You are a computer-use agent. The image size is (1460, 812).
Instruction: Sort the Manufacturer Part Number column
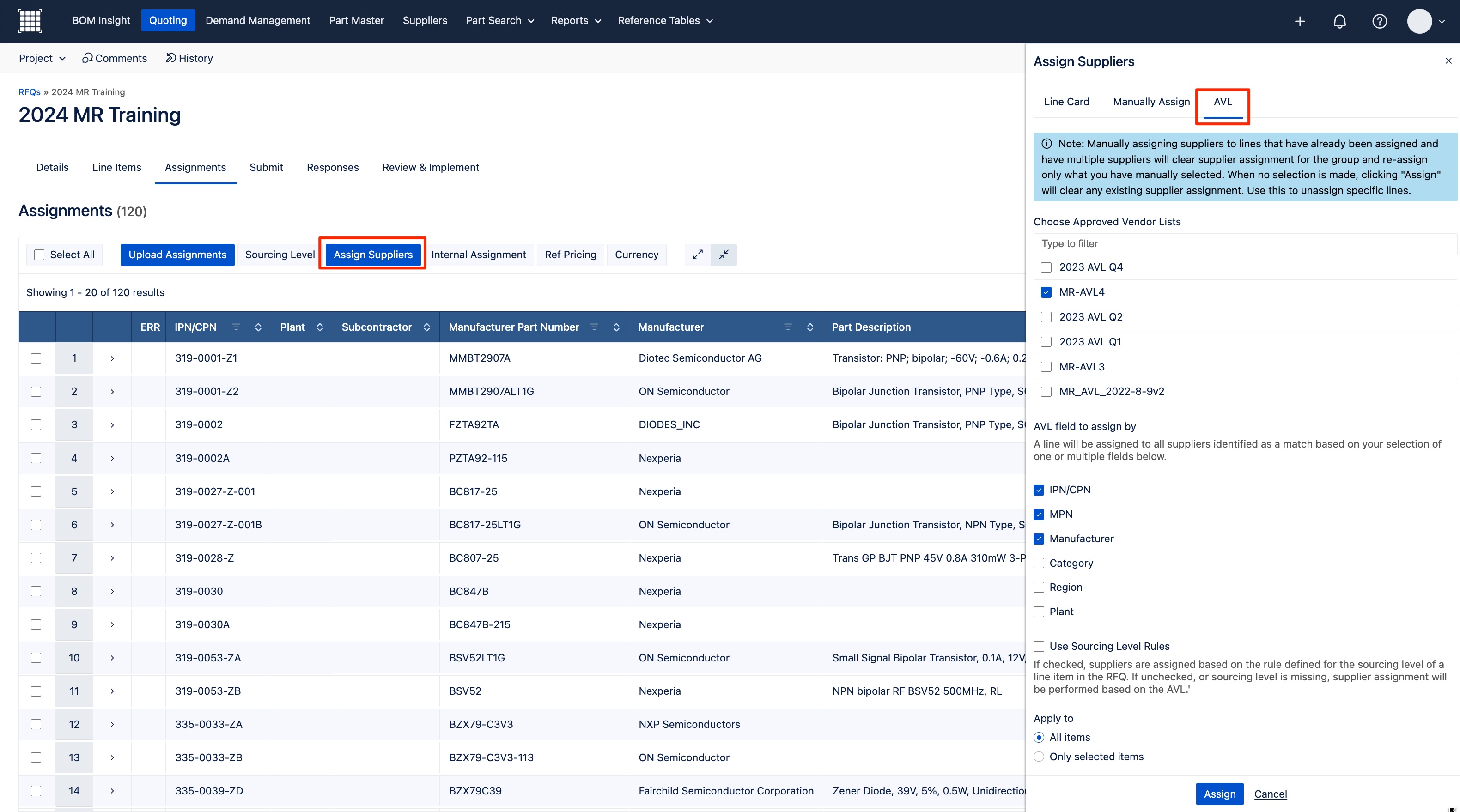tap(616, 327)
